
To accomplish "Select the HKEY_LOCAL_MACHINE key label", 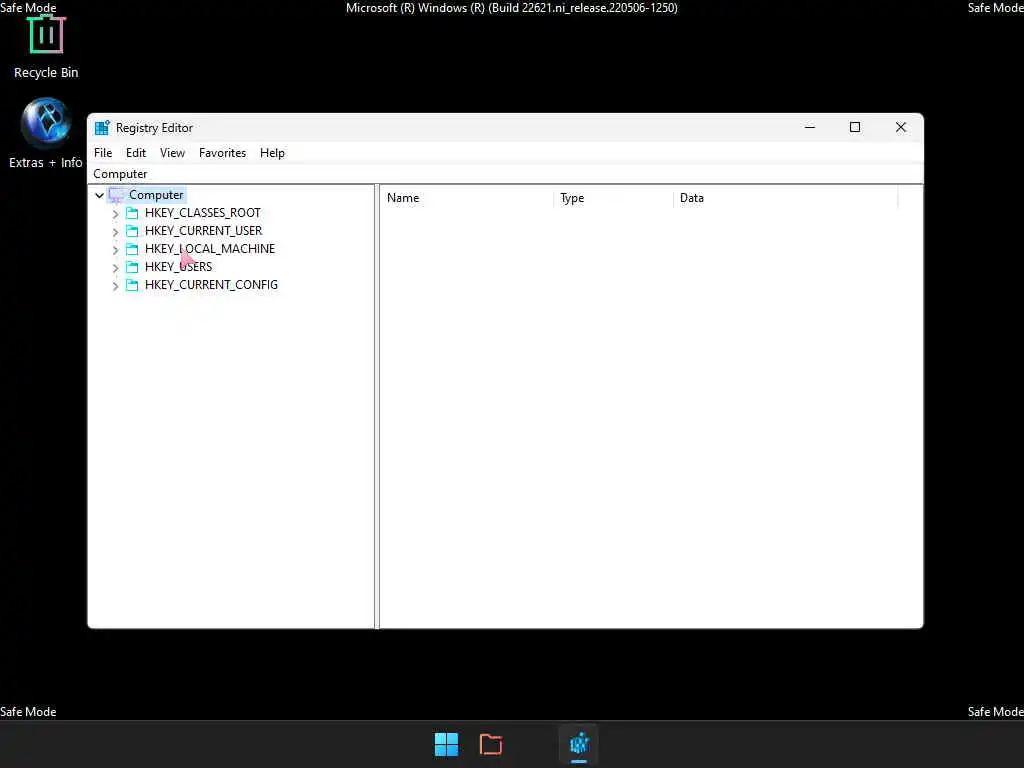I will click(210, 249).
